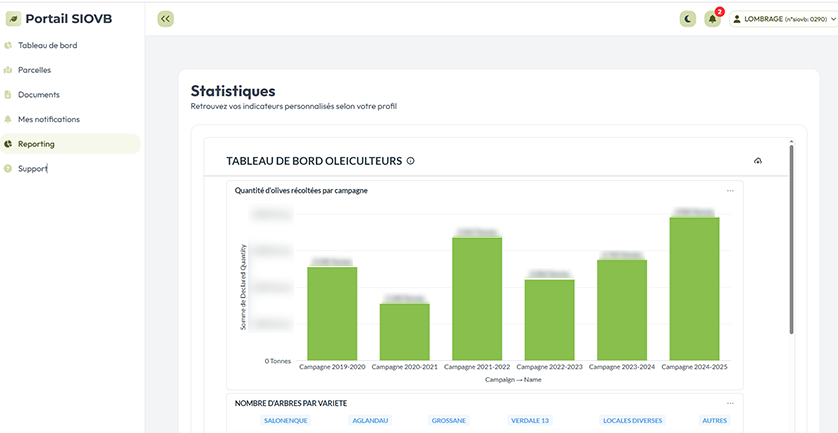Click the 'Campaign → Name' axis label

[x=513, y=380]
